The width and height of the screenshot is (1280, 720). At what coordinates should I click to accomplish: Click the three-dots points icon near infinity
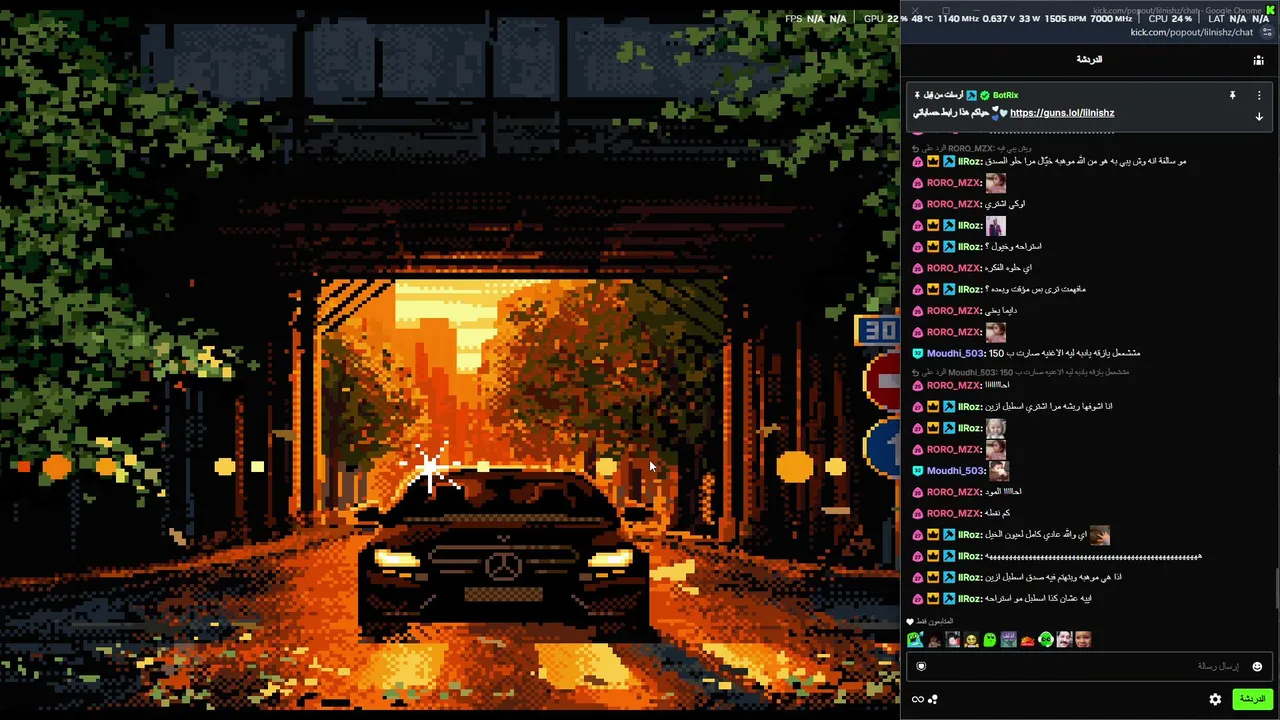tap(933, 699)
